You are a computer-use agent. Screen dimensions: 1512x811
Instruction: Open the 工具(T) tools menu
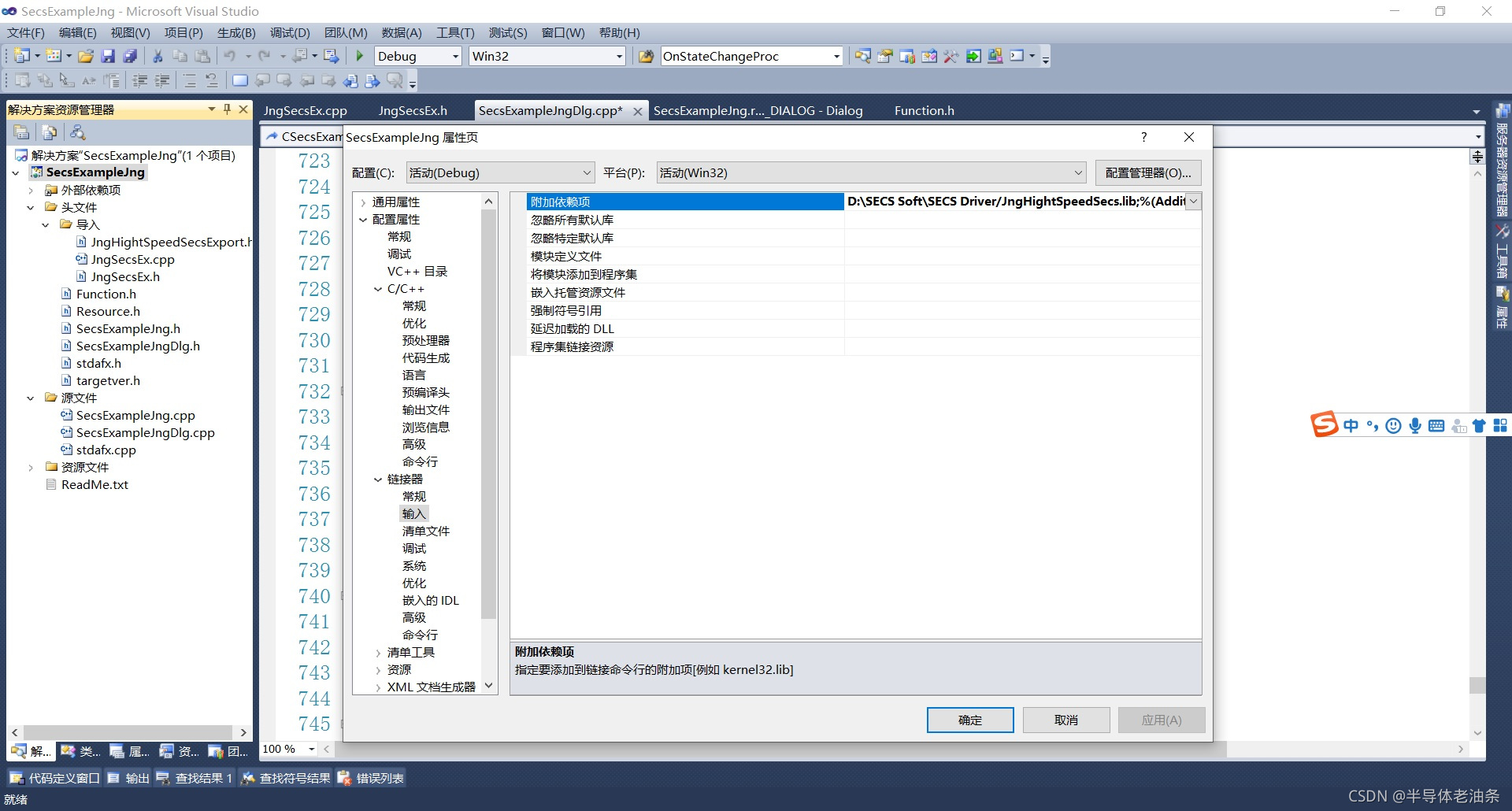(x=455, y=32)
